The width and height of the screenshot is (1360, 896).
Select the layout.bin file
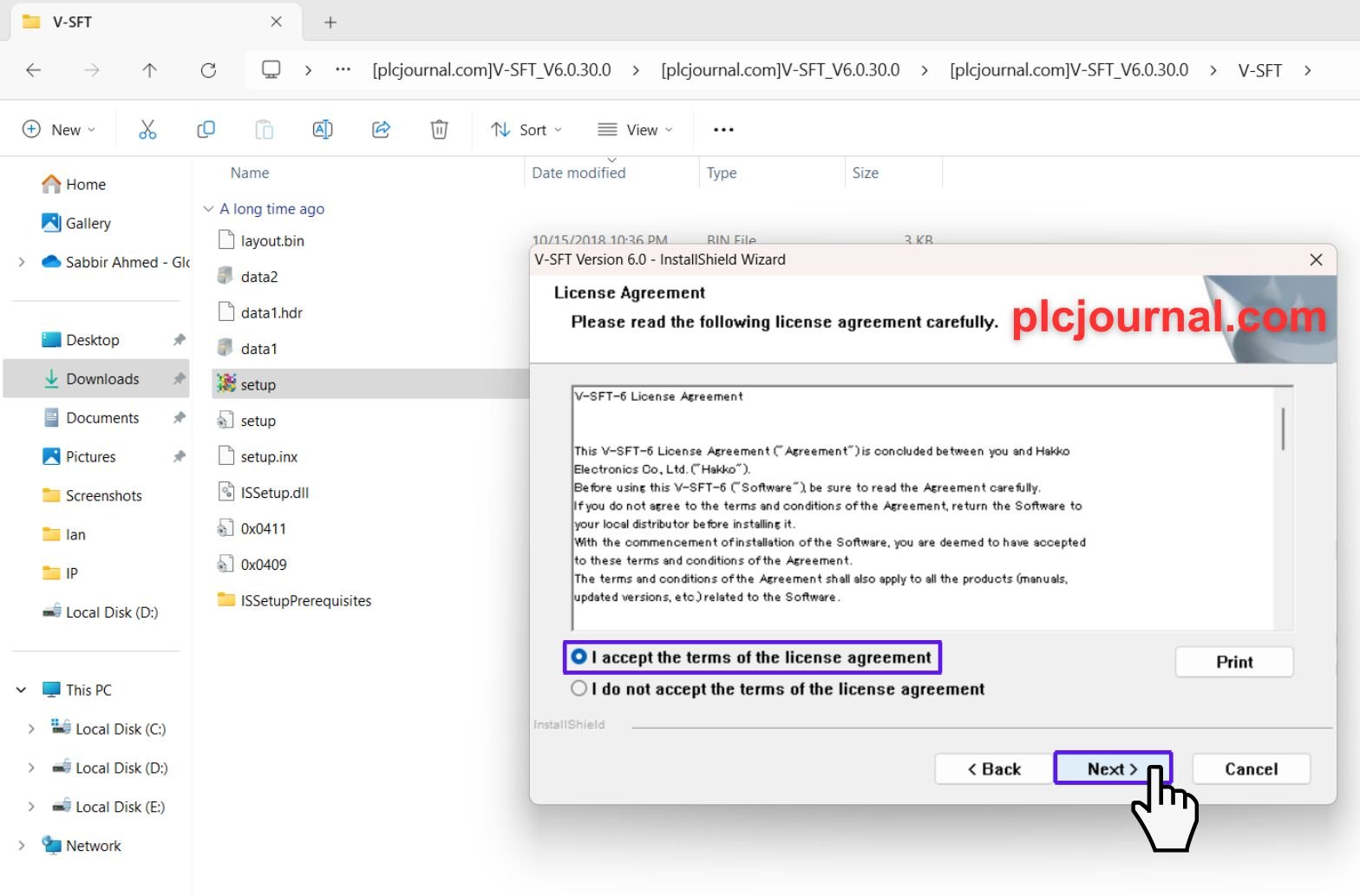[x=261, y=241]
